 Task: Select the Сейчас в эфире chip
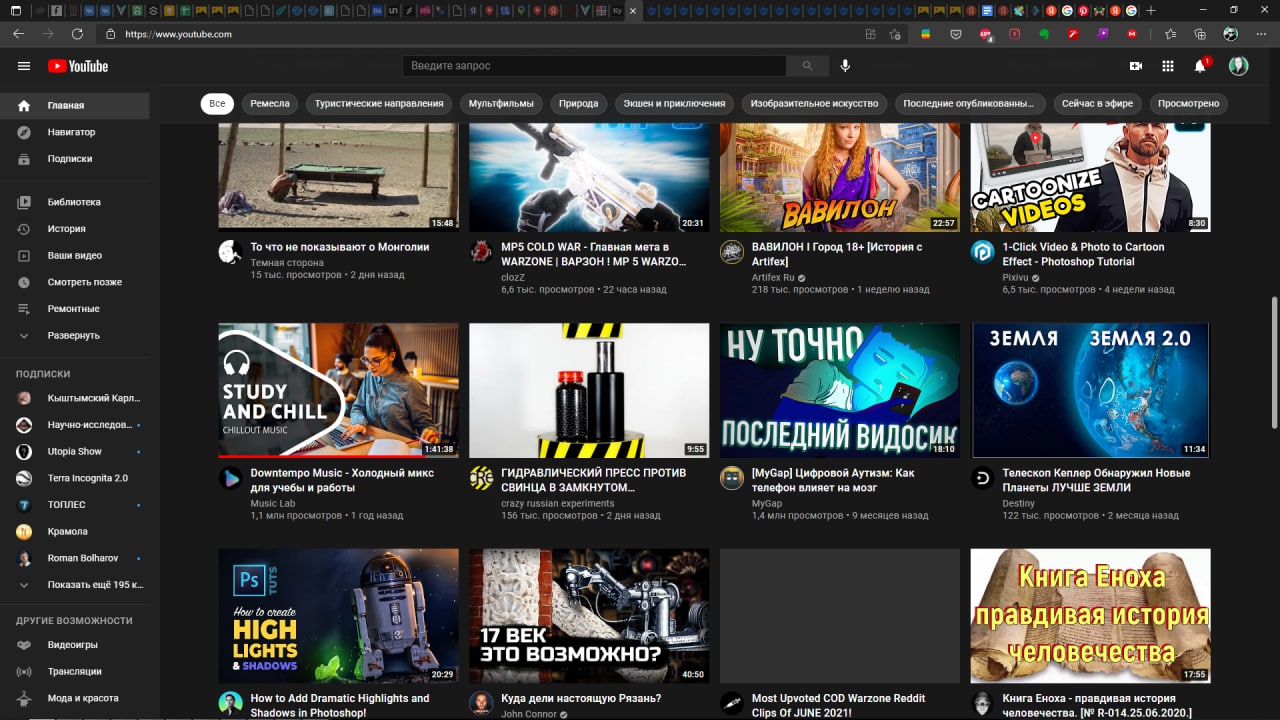tap(1097, 104)
